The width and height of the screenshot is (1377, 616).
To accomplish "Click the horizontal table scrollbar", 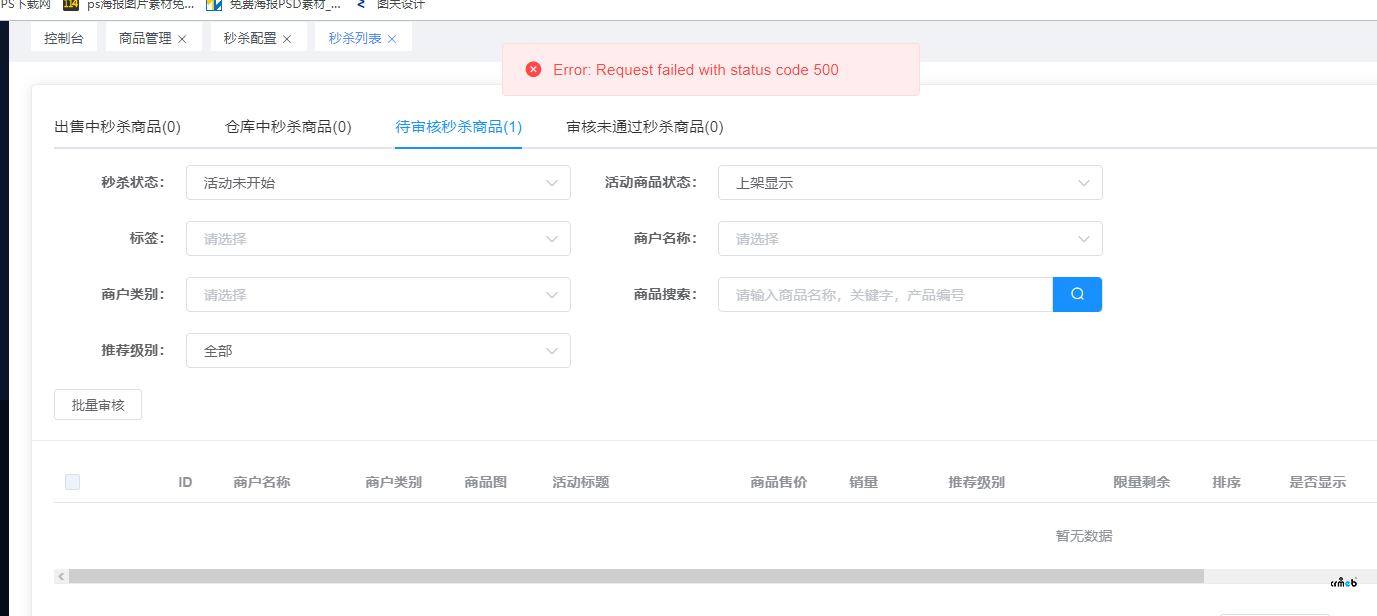I will pos(636,576).
